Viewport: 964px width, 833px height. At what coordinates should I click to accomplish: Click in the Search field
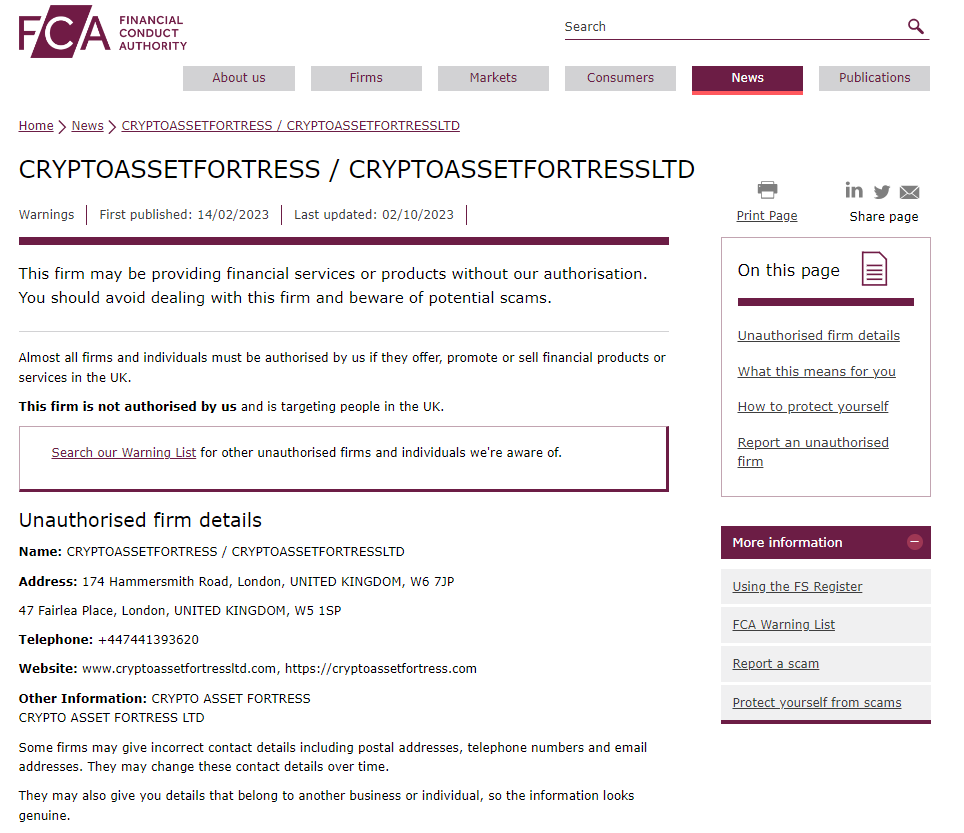pyautogui.click(x=730, y=27)
